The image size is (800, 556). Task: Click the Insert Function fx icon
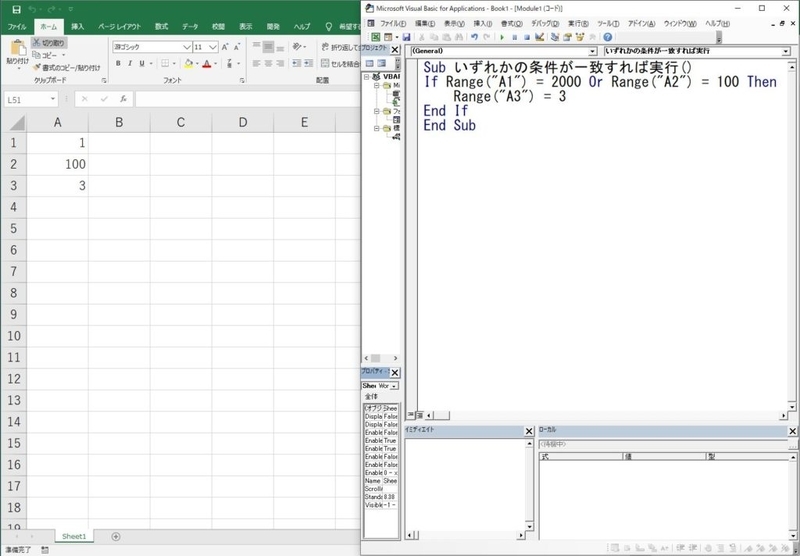(x=123, y=99)
